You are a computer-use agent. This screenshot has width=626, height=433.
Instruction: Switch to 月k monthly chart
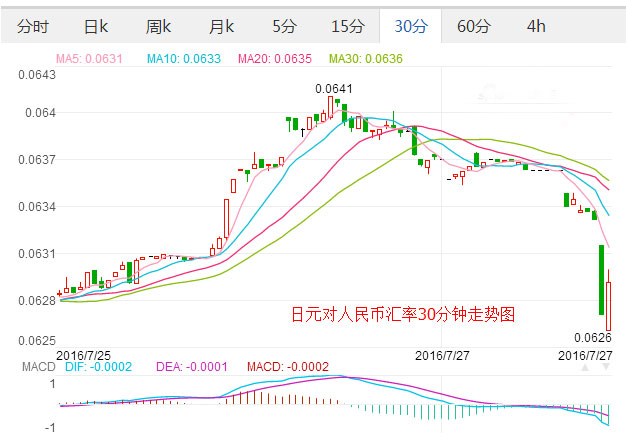pyautogui.click(x=220, y=26)
